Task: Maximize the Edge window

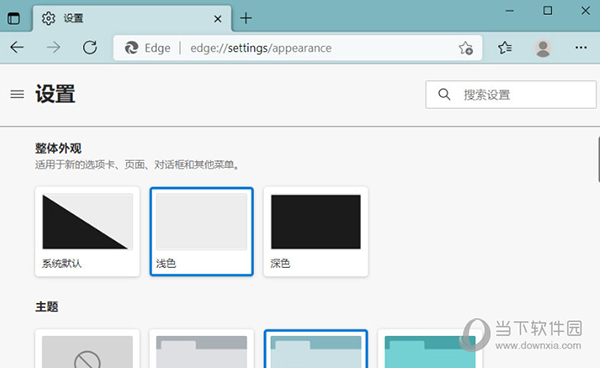Action: click(x=548, y=11)
